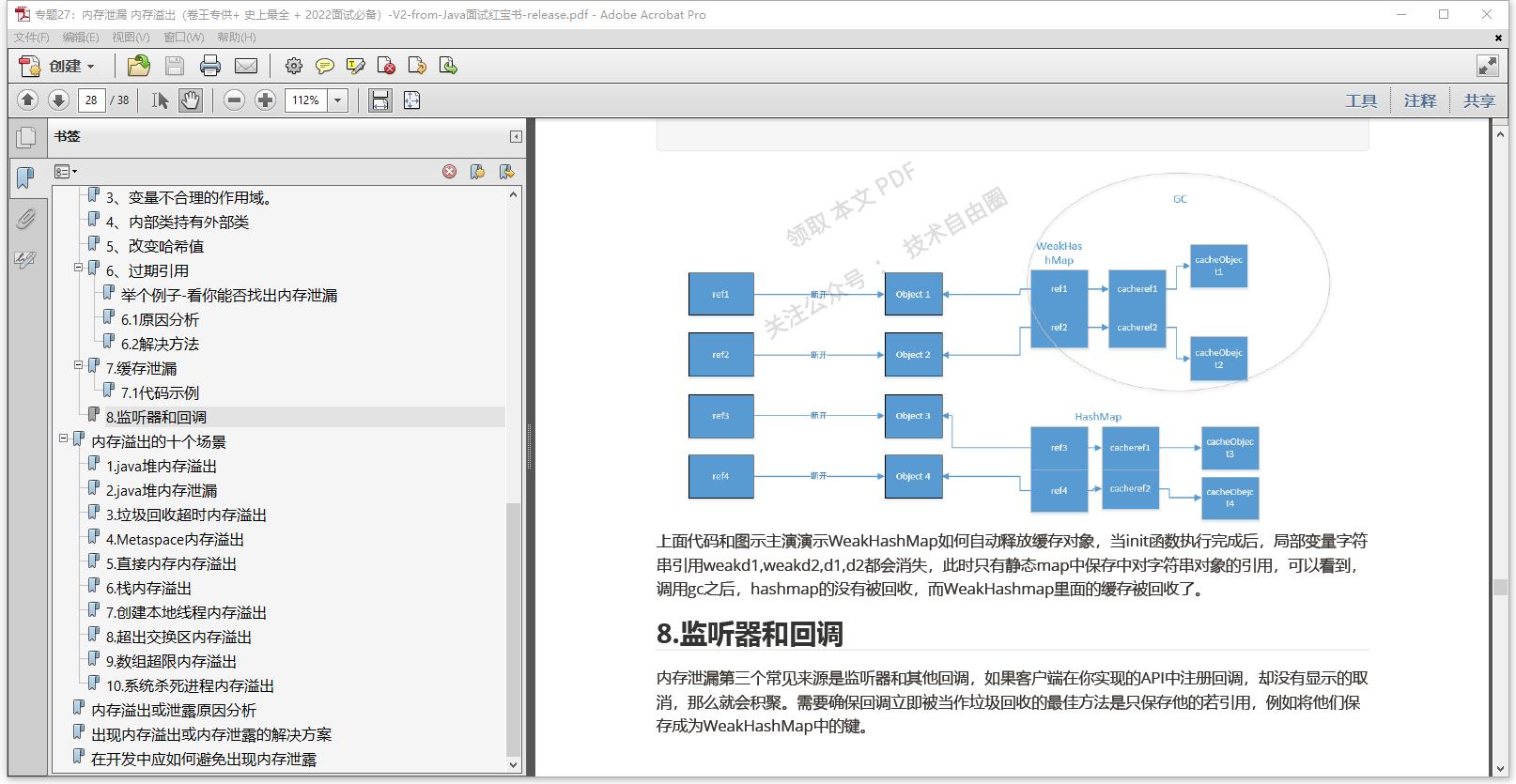Click bookmarks panel scroll down arrow
Screen dimensions: 1516x784
pyautogui.click(x=513, y=764)
